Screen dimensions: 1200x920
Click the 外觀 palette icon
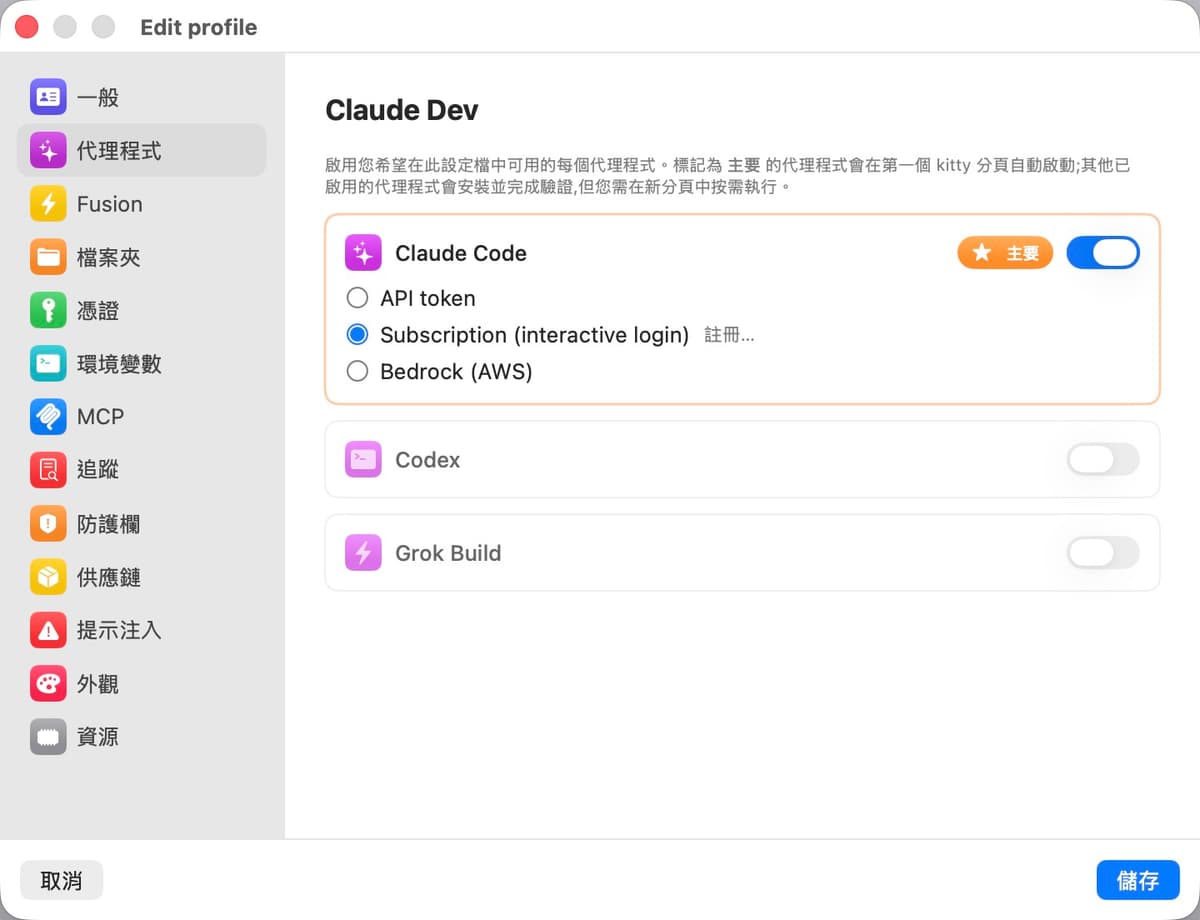pos(48,683)
